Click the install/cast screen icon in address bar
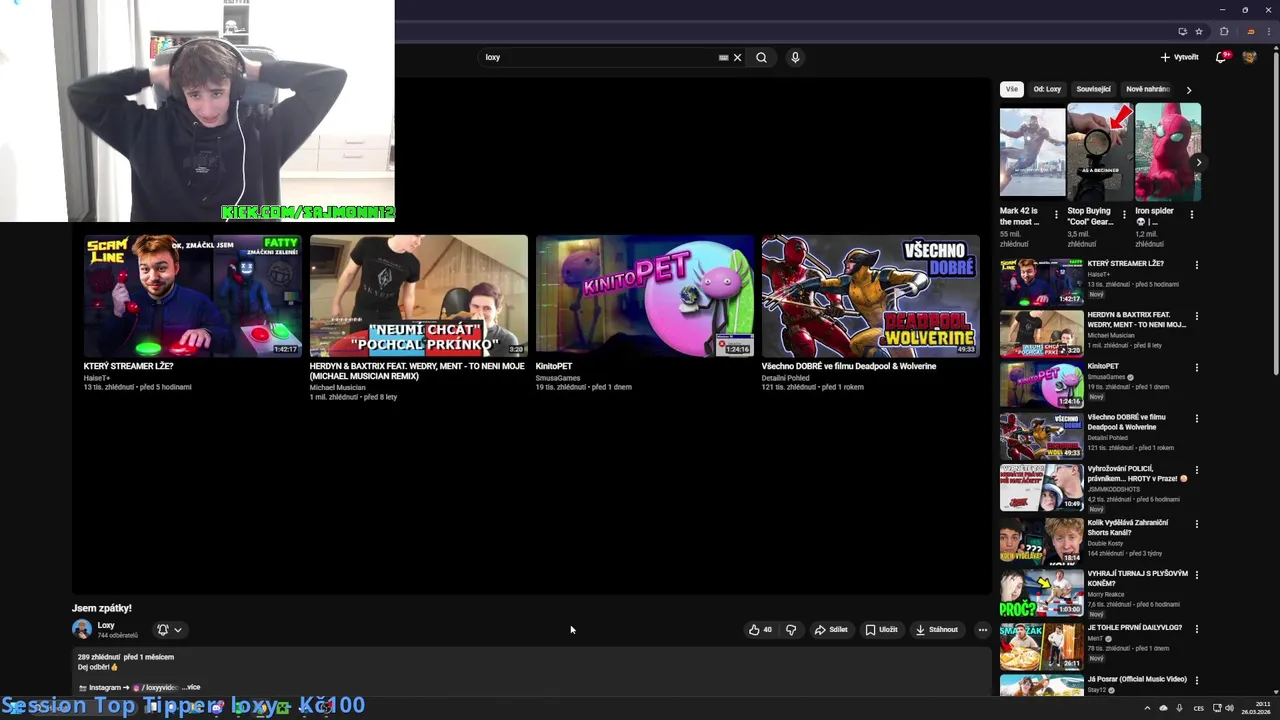Screen dimensions: 1280x720 point(1183,31)
